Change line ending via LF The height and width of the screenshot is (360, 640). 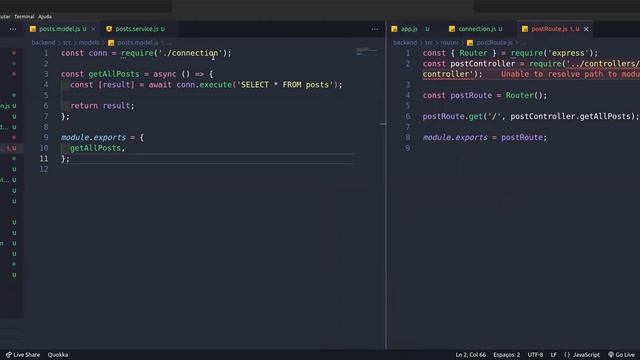click(553, 355)
